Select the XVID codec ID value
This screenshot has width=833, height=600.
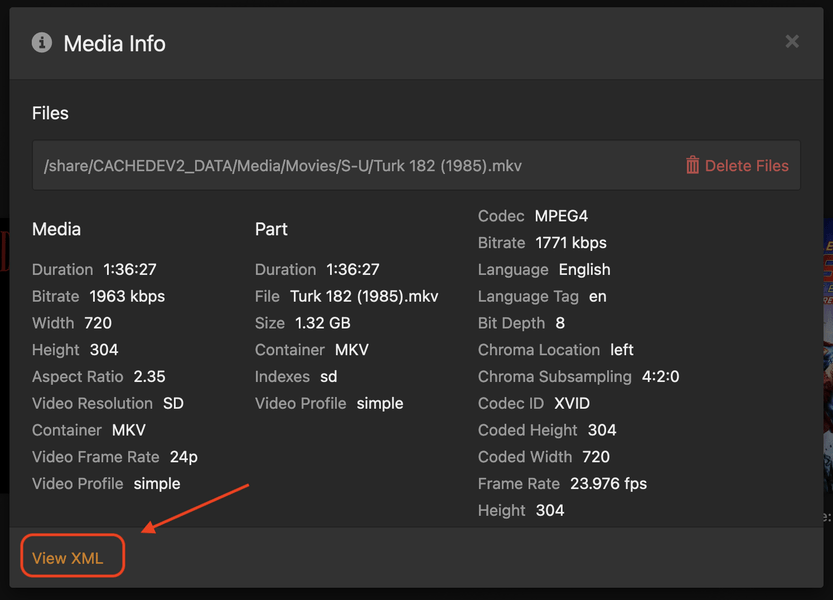click(x=571, y=404)
